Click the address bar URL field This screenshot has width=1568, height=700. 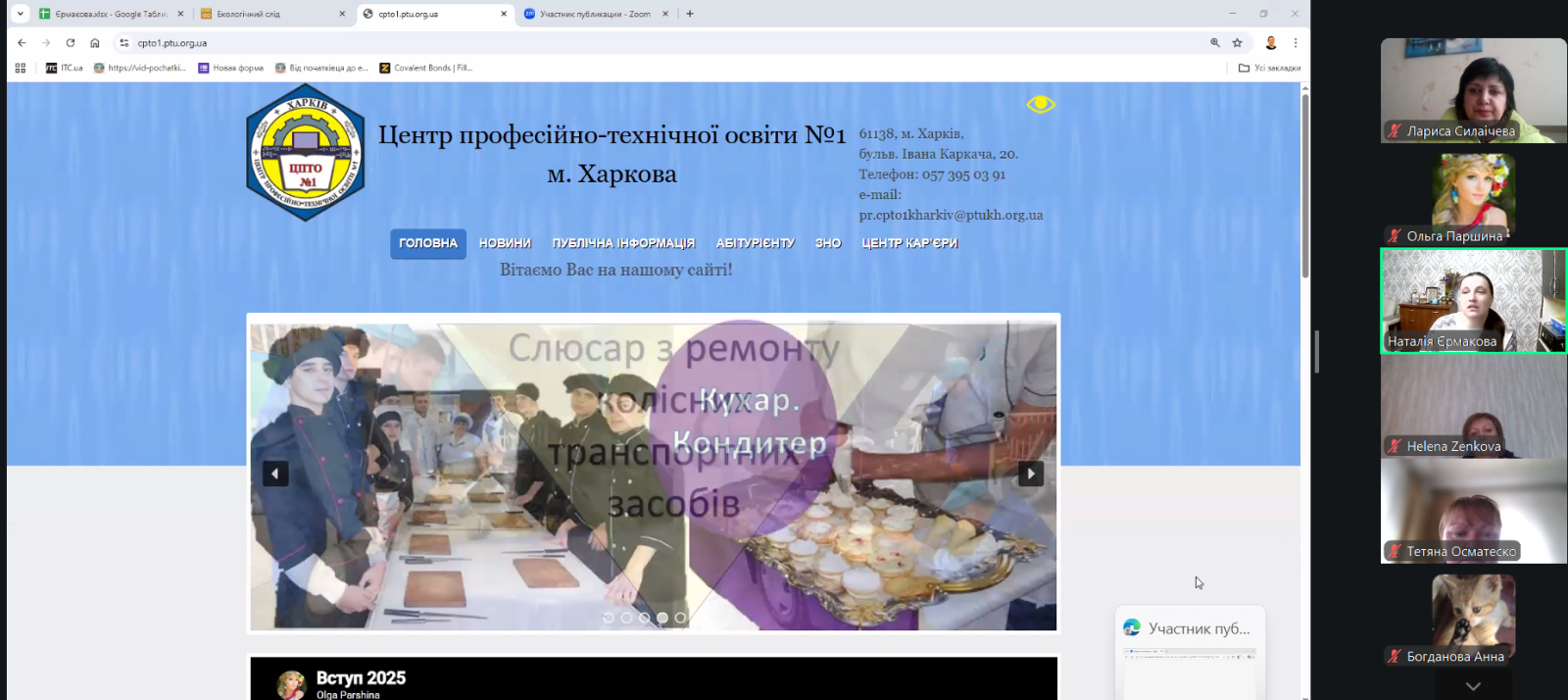click(x=588, y=43)
